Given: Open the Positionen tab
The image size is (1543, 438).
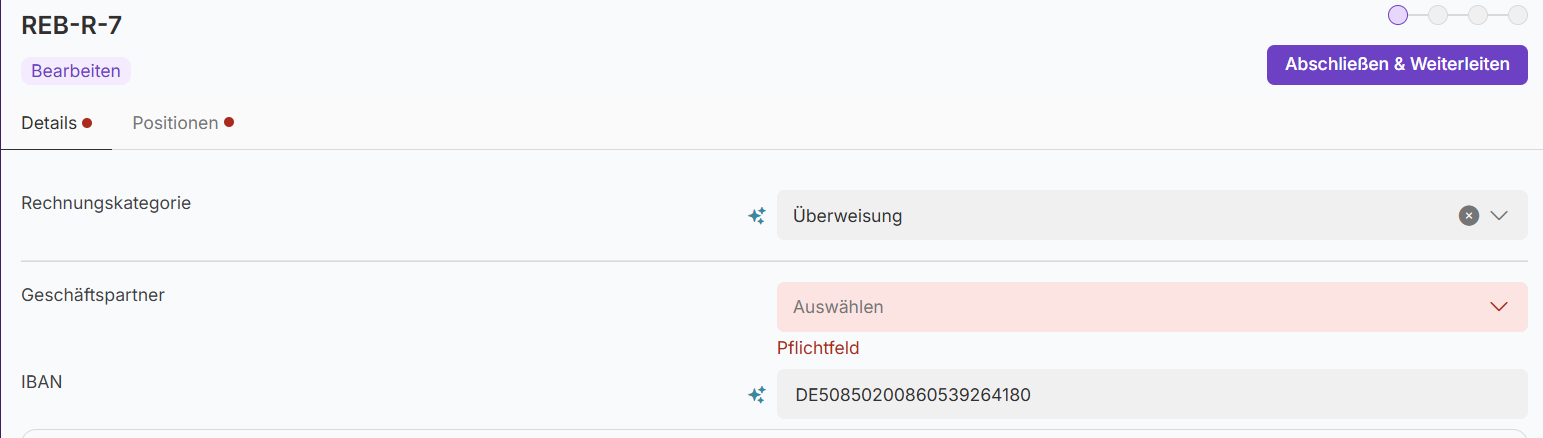Looking at the screenshot, I should pyautogui.click(x=175, y=123).
